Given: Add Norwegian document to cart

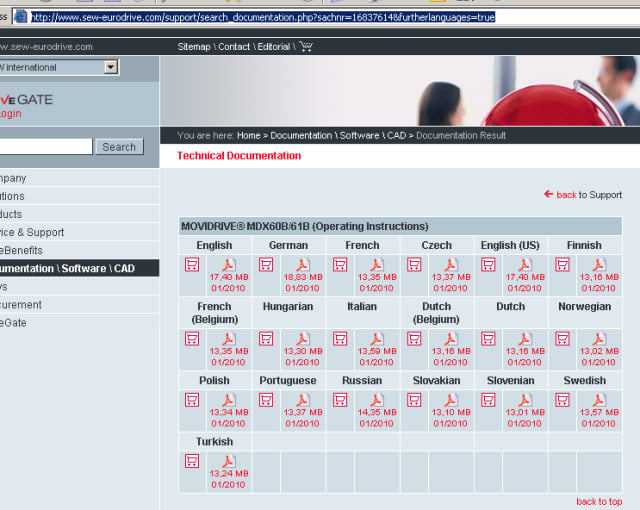Looking at the screenshot, I should coord(562,339).
